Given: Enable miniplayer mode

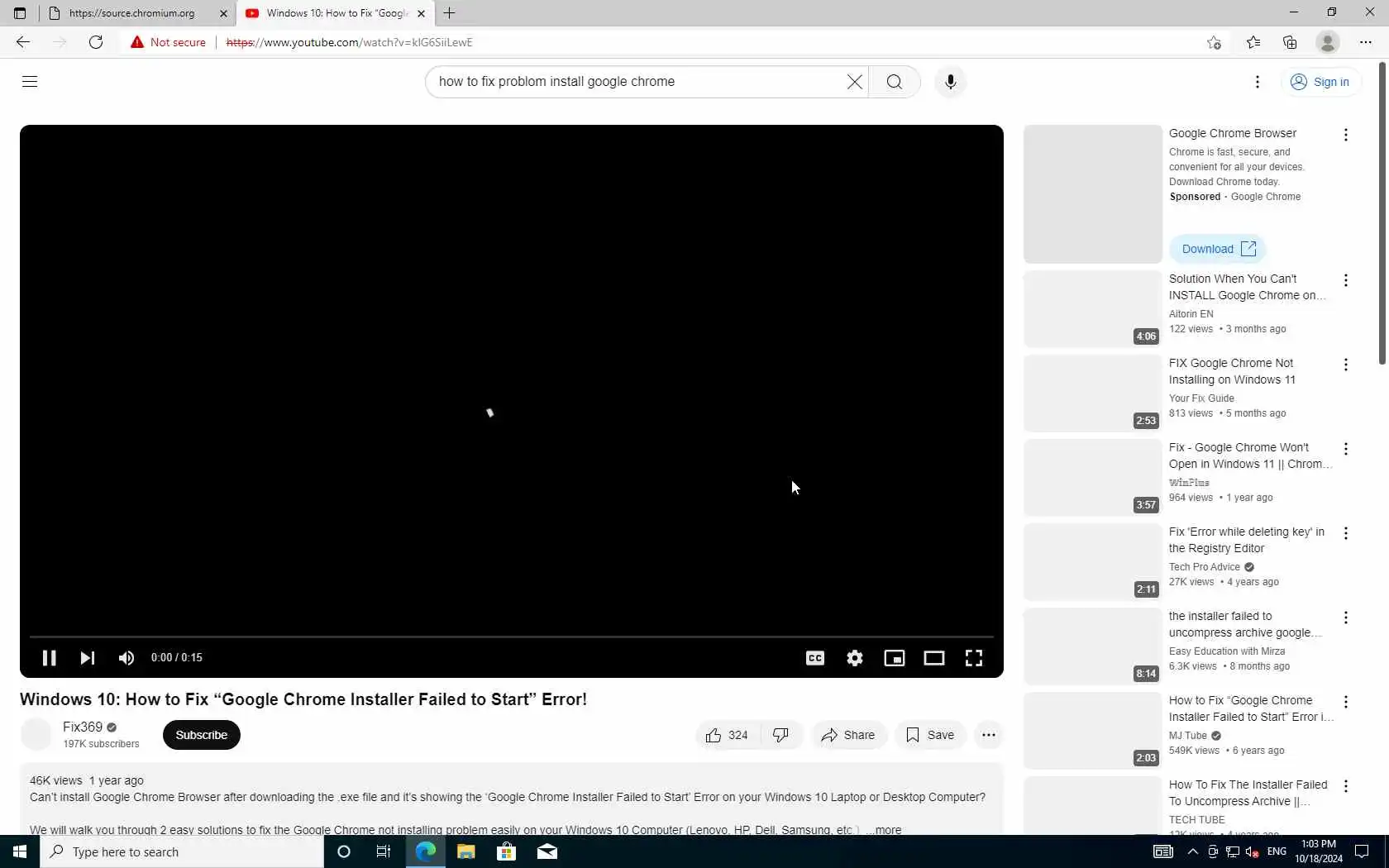Looking at the screenshot, I should (895, 658).
